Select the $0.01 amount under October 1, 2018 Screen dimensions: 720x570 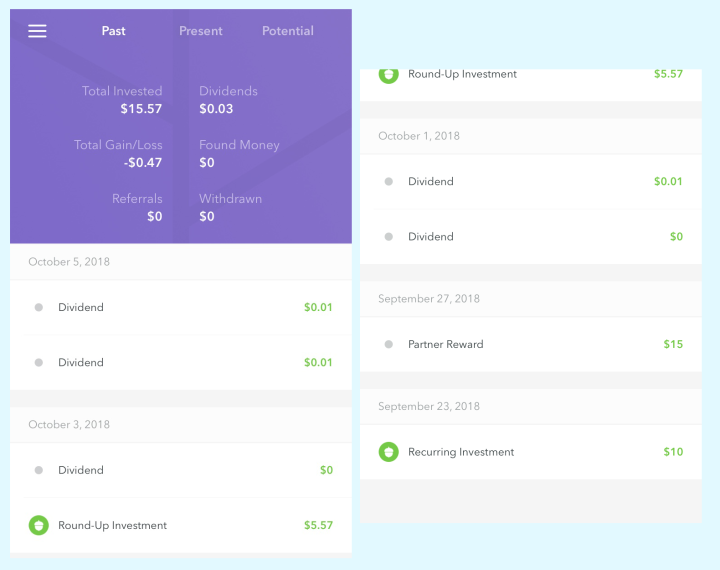point(668,181)
